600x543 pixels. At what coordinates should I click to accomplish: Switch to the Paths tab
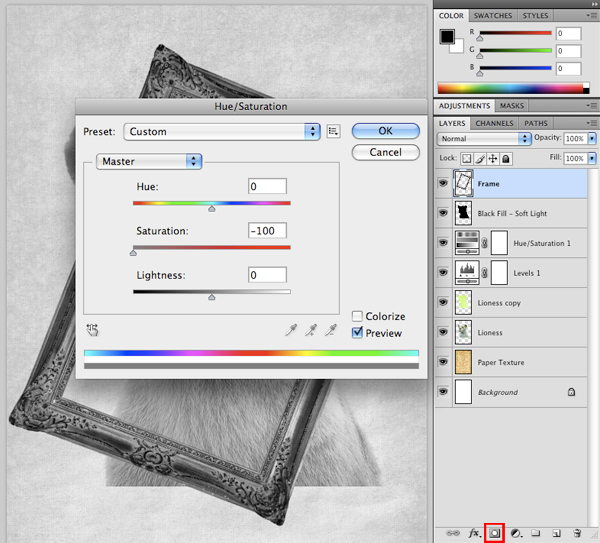coord(536,123)
